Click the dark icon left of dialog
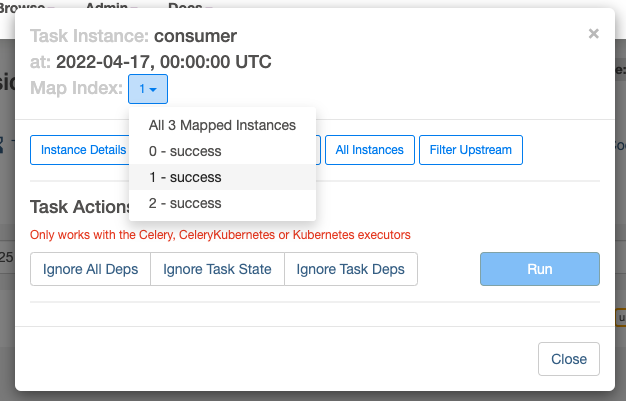Screen dimensions: 626x401 (2, 145)
